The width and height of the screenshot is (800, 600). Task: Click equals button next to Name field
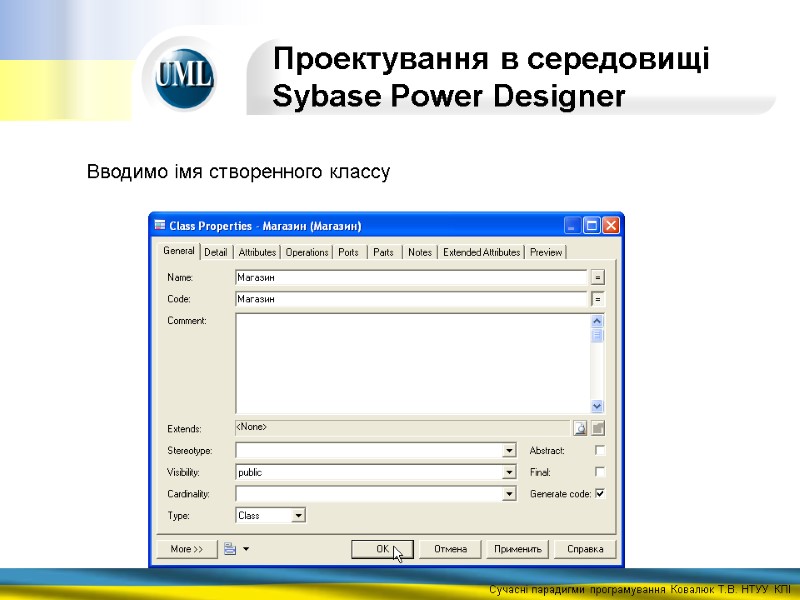pyautogui.click(x=599, y=277)
